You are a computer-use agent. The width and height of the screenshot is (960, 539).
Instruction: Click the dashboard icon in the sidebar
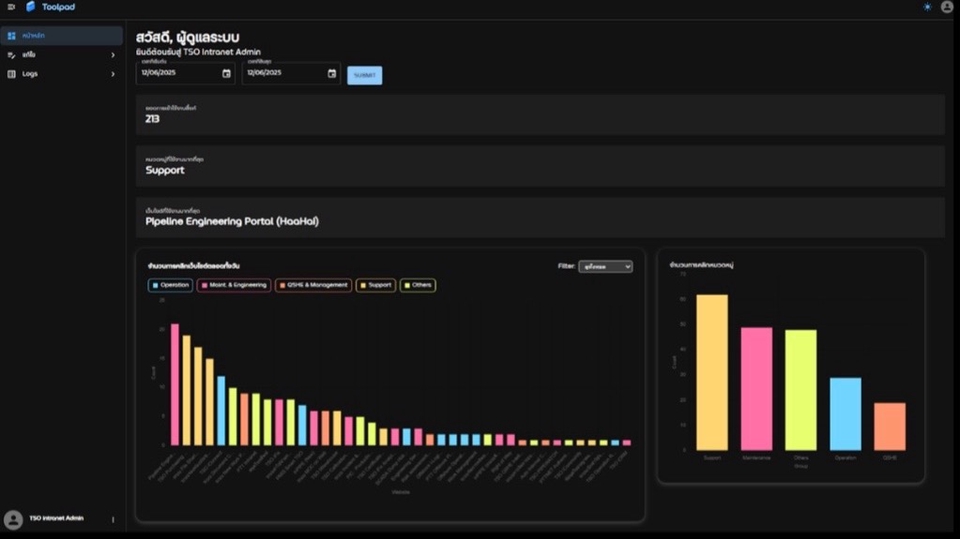(12, 36)
